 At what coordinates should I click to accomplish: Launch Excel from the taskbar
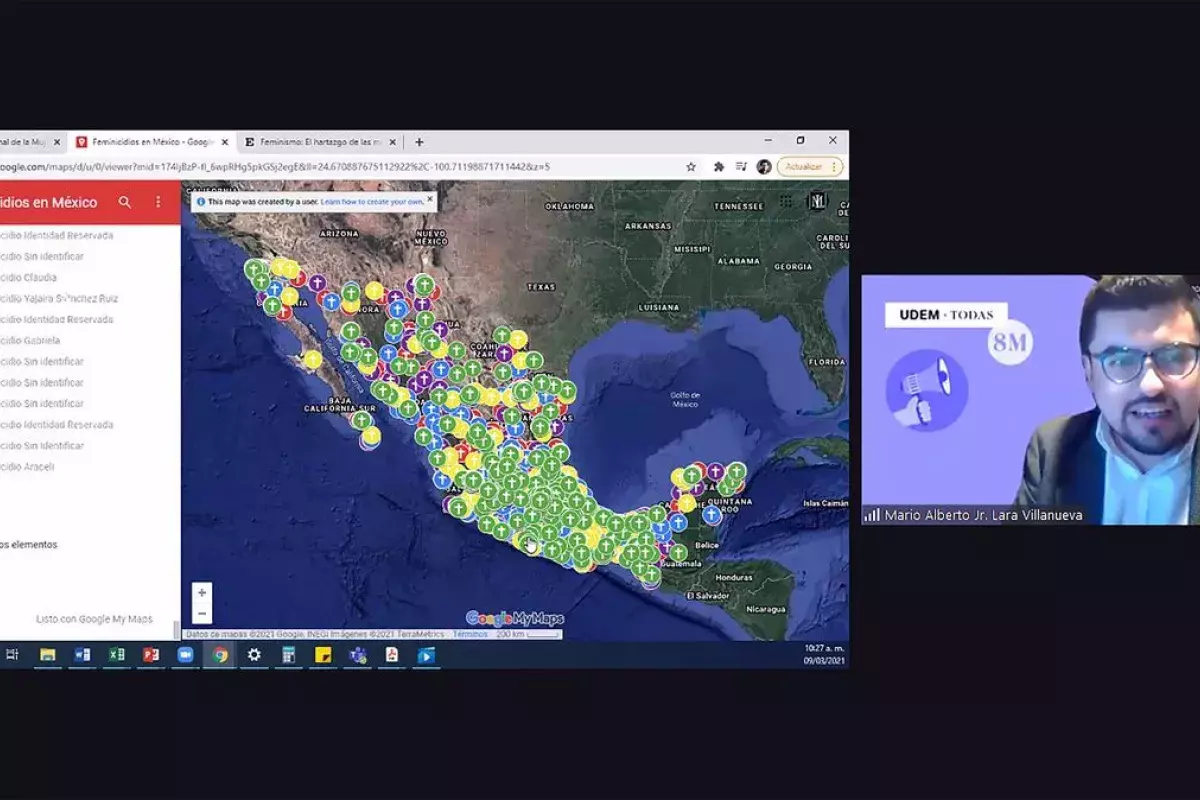[116, 655]
